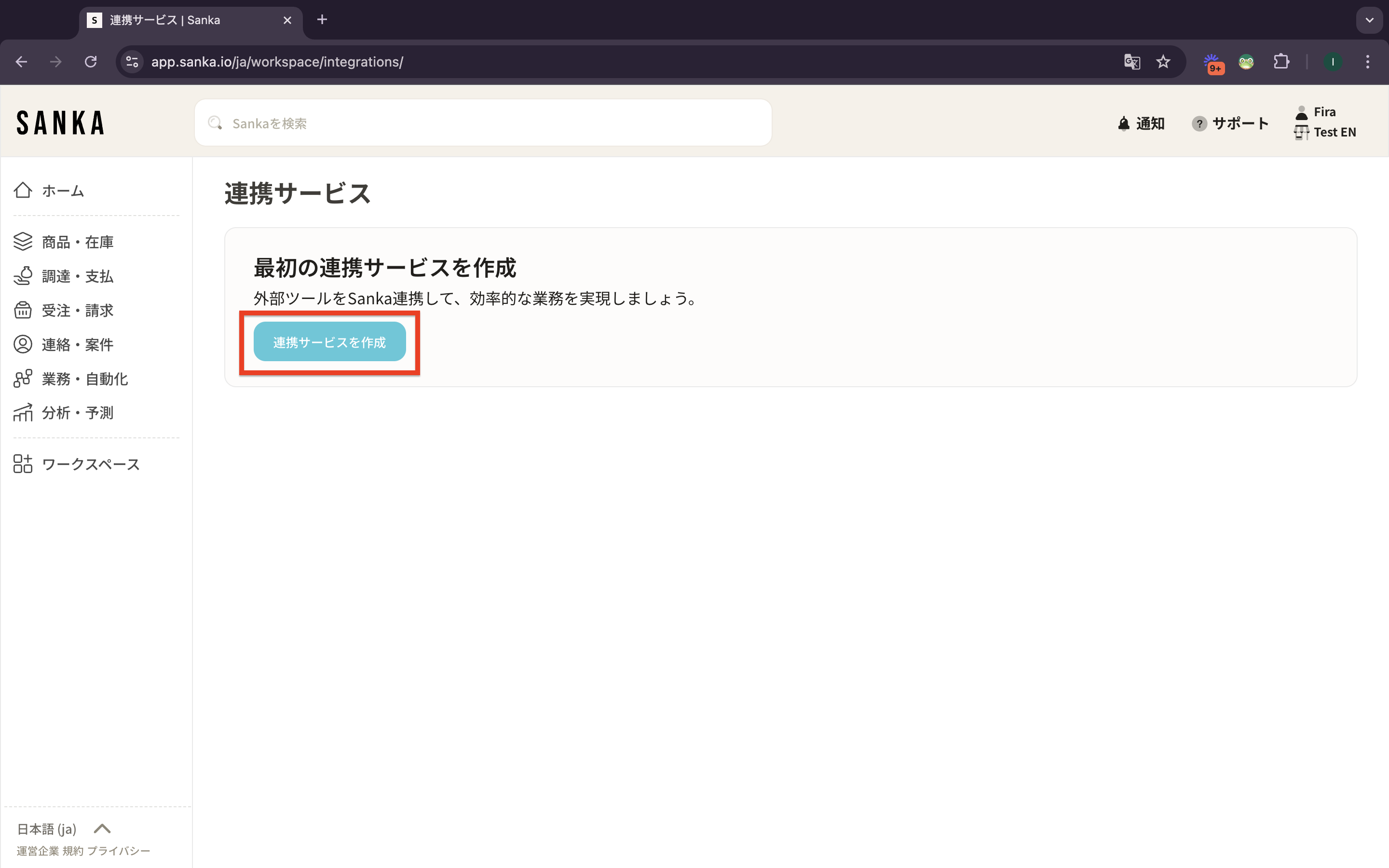Focus the Sankaを検索 search field
This screenshot has width=1389, height=868.
point(482,123)
